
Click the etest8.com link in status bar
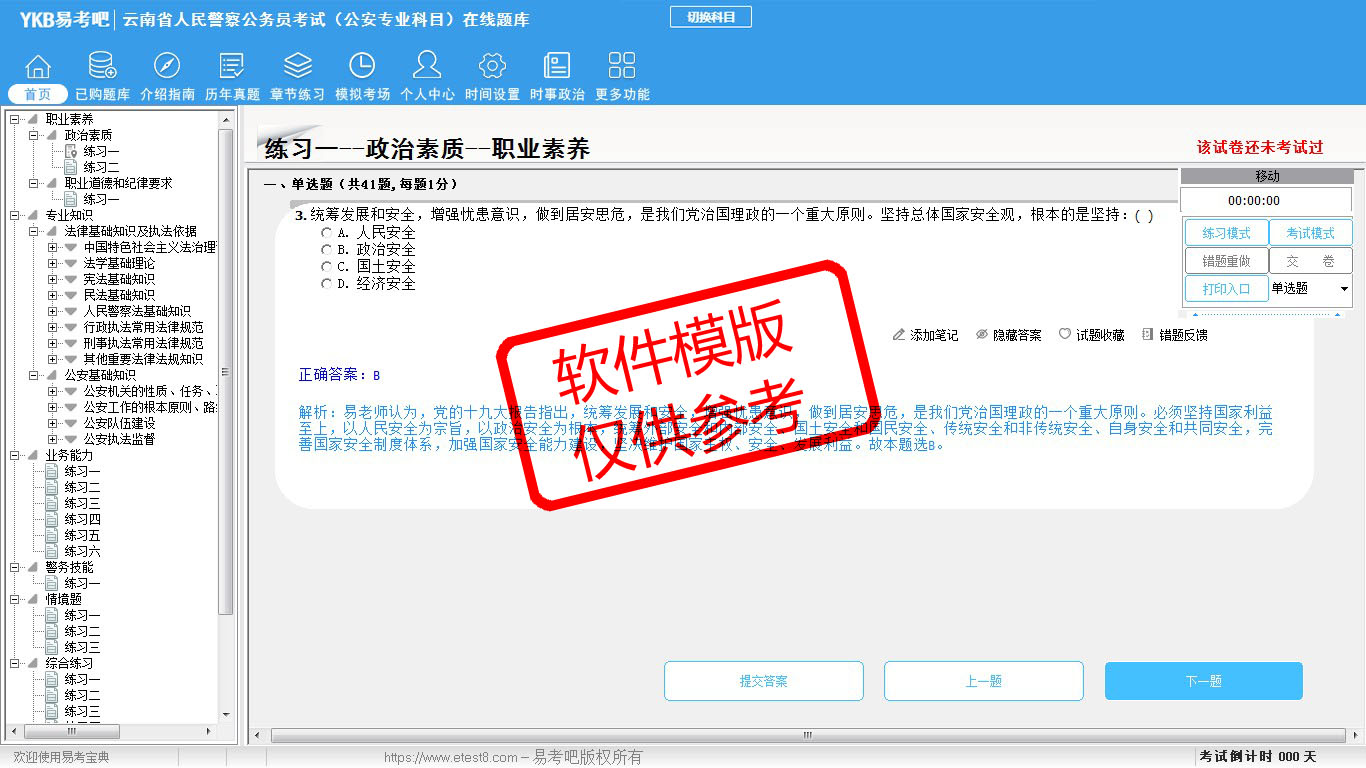pyautogui.click(x=451, y=758)
